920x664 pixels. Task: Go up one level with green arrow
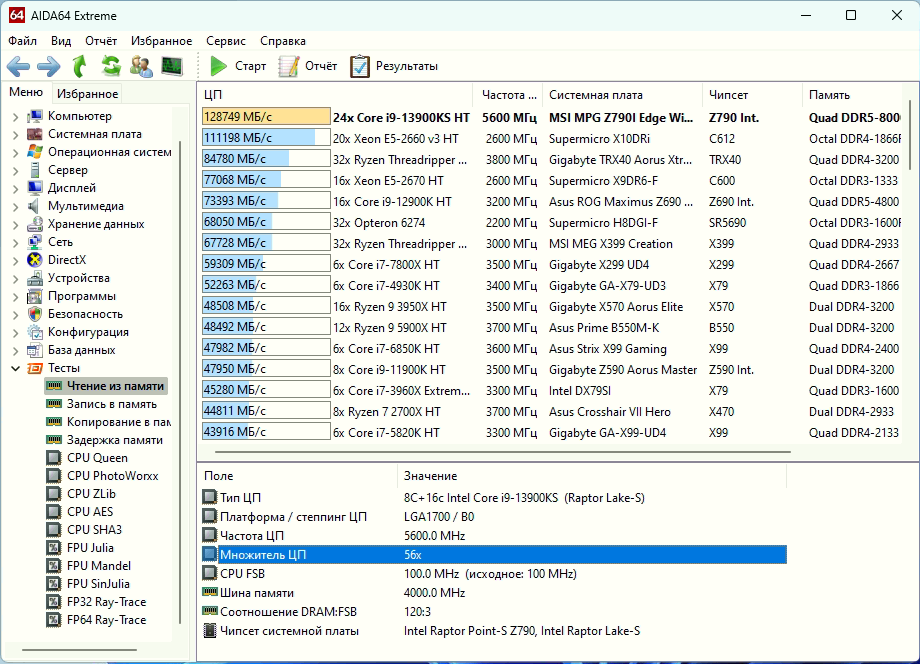pos(79,66)
